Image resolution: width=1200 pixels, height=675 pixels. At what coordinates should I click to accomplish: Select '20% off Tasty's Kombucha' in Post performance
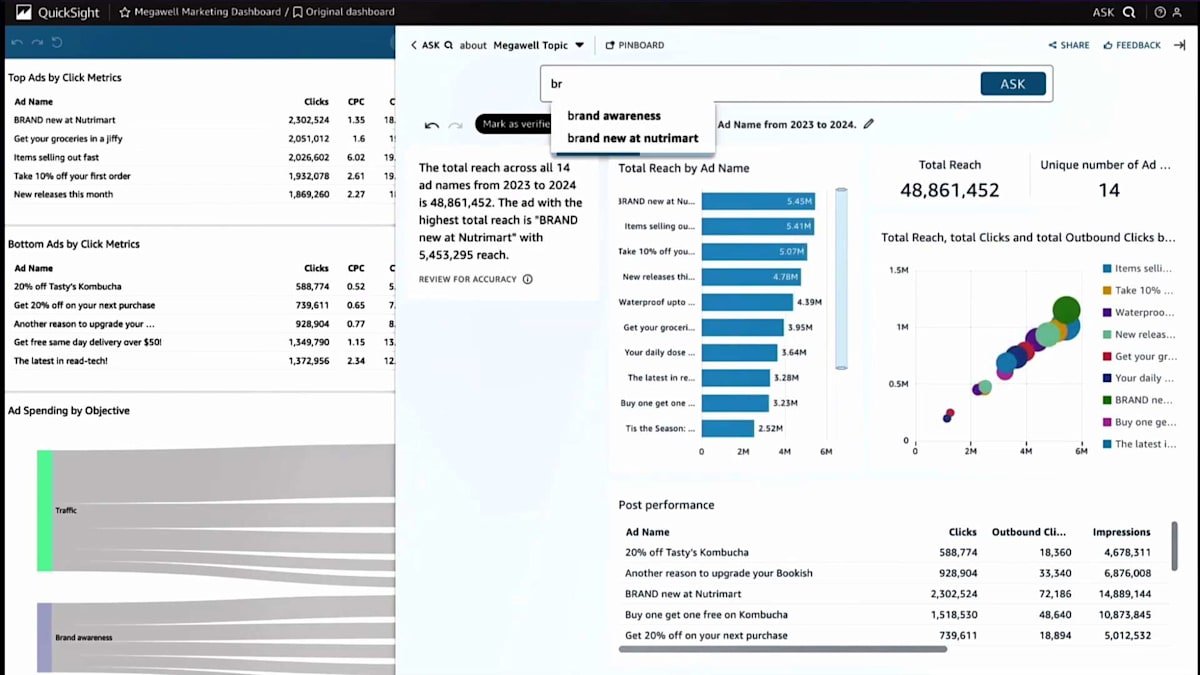[687, 552]
